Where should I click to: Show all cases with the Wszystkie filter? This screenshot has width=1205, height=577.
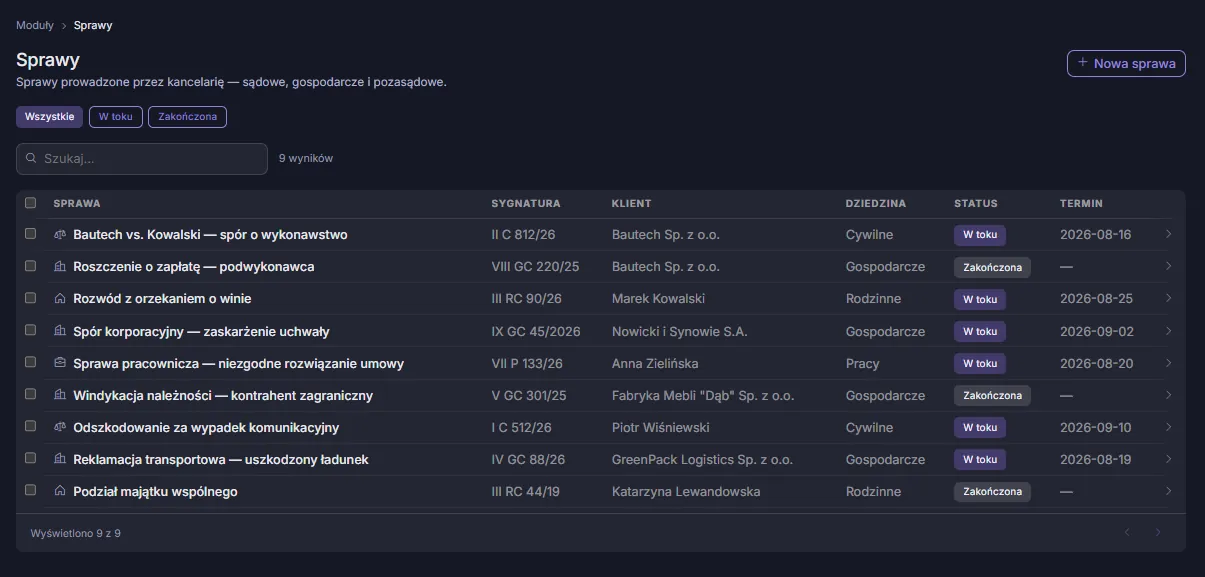50,117
